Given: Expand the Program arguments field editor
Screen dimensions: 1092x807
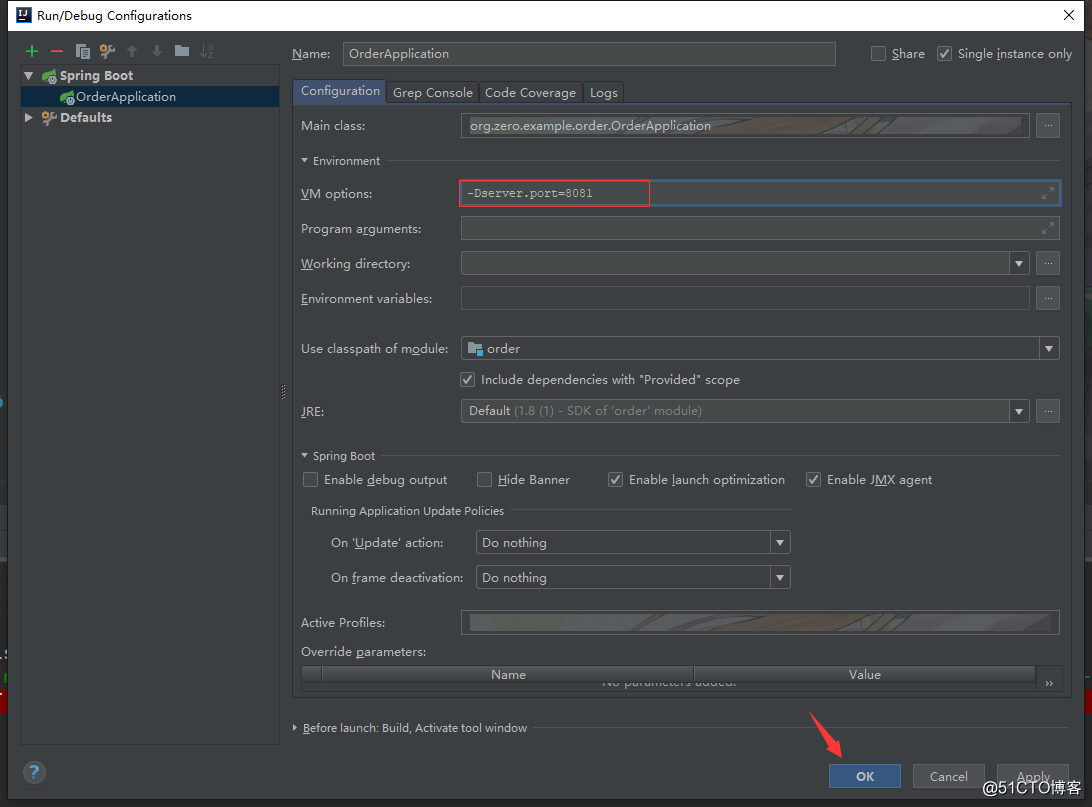Looking at the screenshot, I should [x=1047, y=228].
